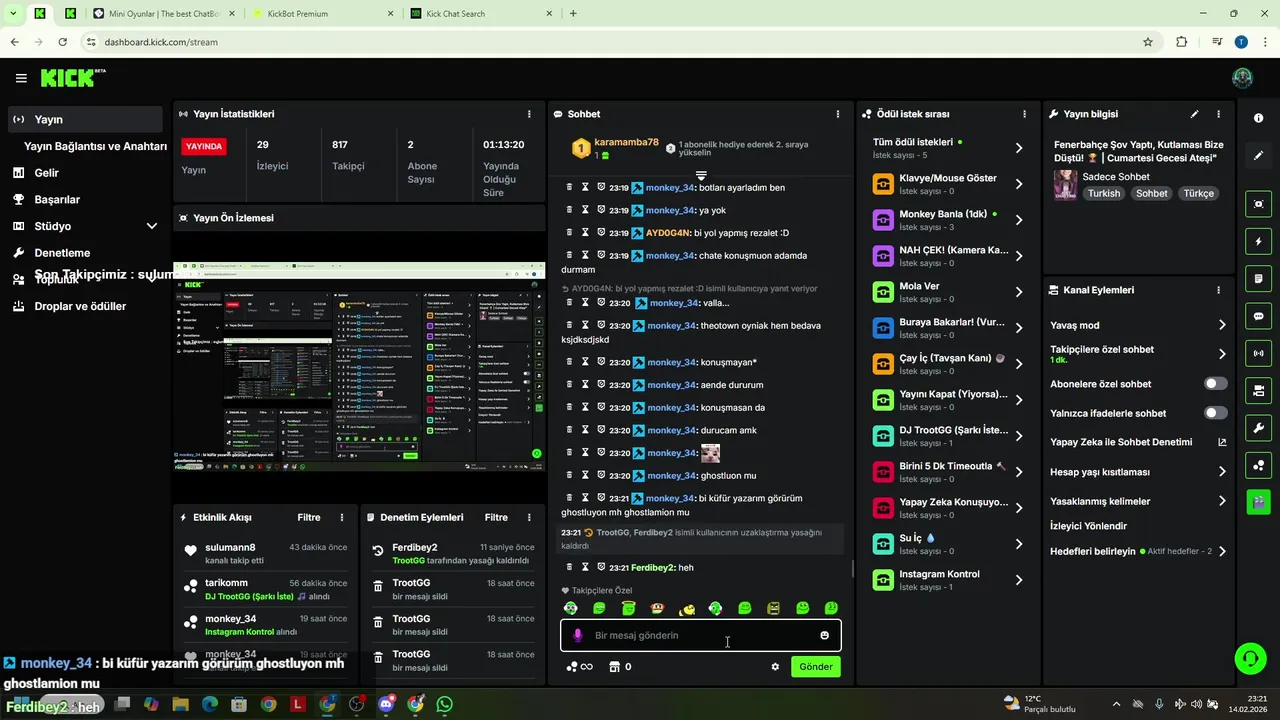Click the wrench widget icon in the right sidebar
The image size is (1280, 720).
(1258, 428)
